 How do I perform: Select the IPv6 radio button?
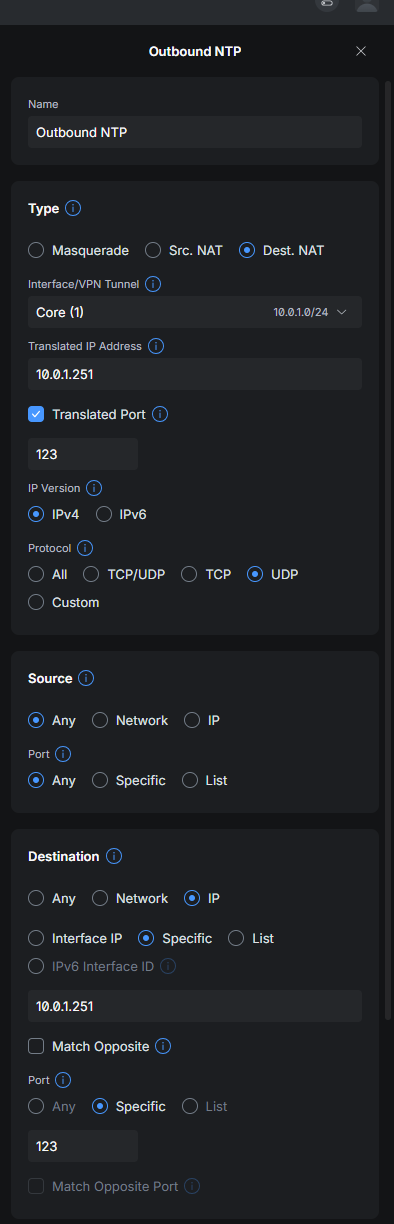click(x=103, y=514)
